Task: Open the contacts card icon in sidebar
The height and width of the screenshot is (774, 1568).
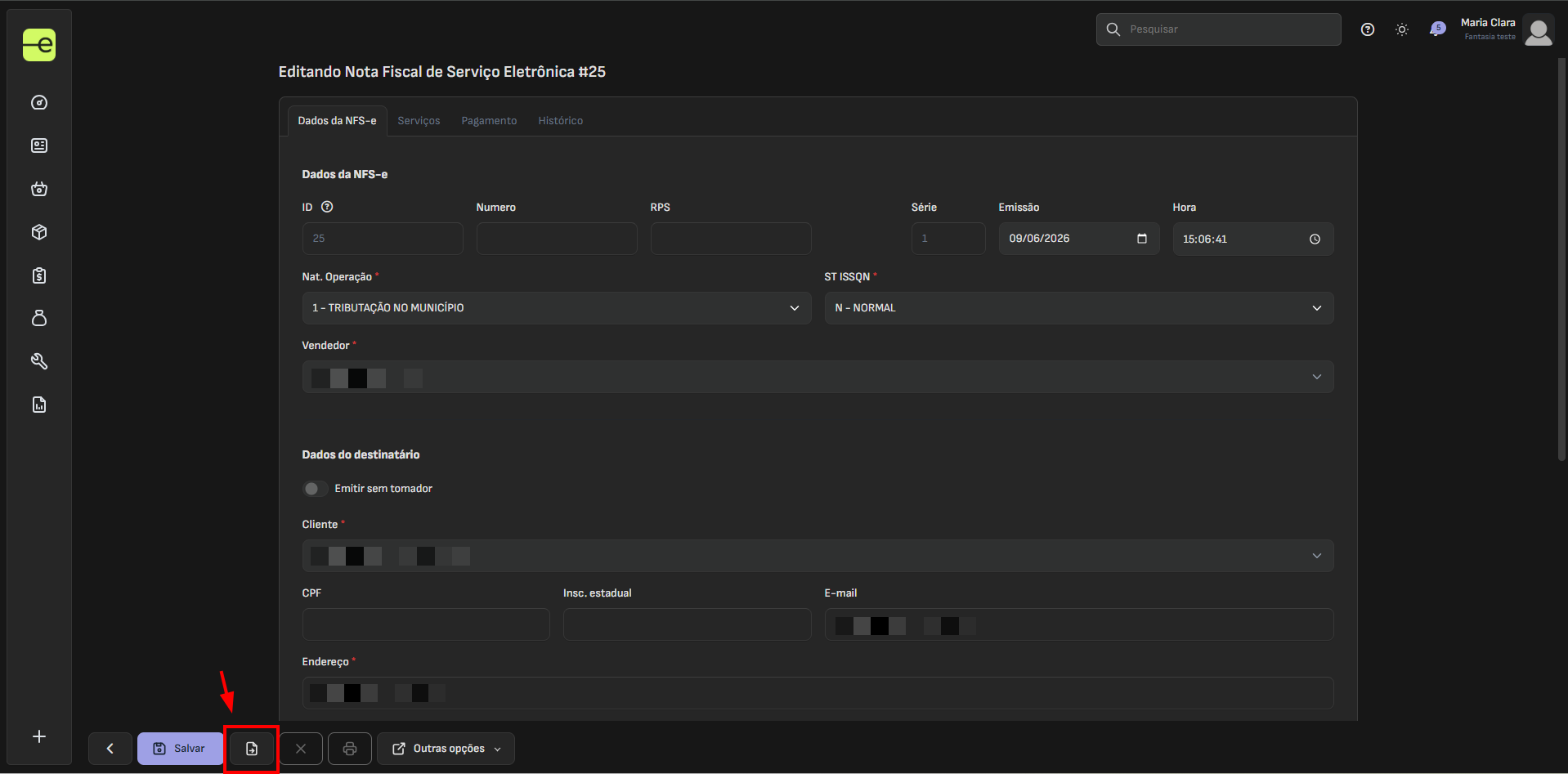Action: click(39, 145)
